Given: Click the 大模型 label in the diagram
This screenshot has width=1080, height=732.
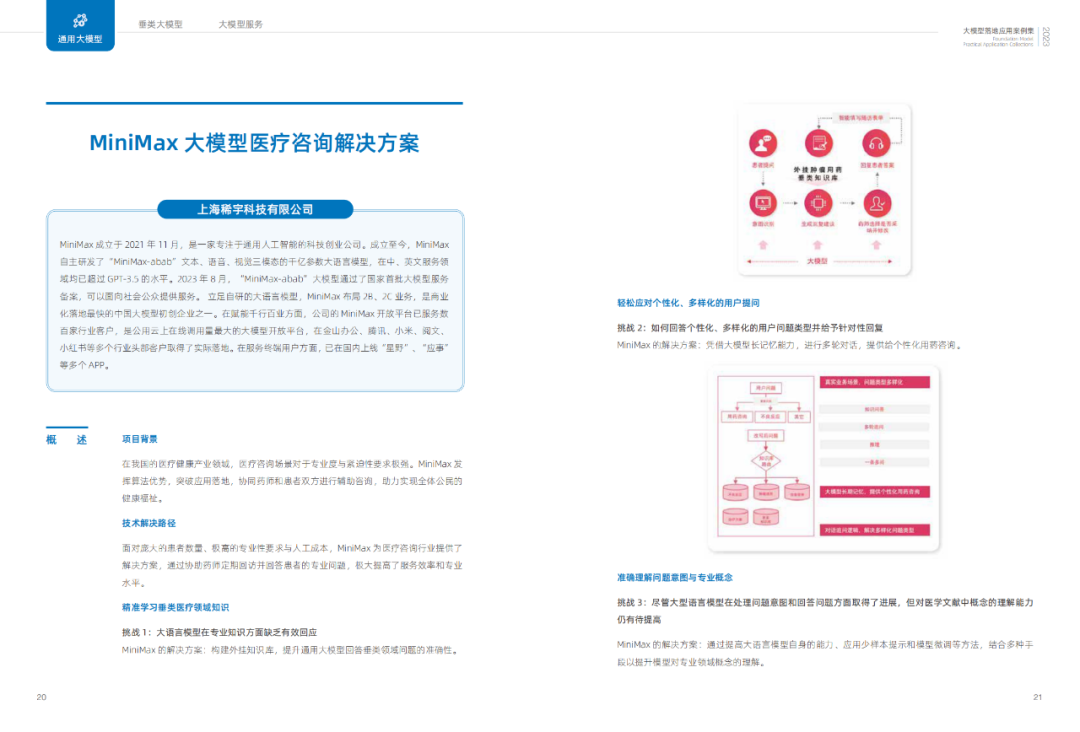Looking at the screenshot, I should [817, 261].
